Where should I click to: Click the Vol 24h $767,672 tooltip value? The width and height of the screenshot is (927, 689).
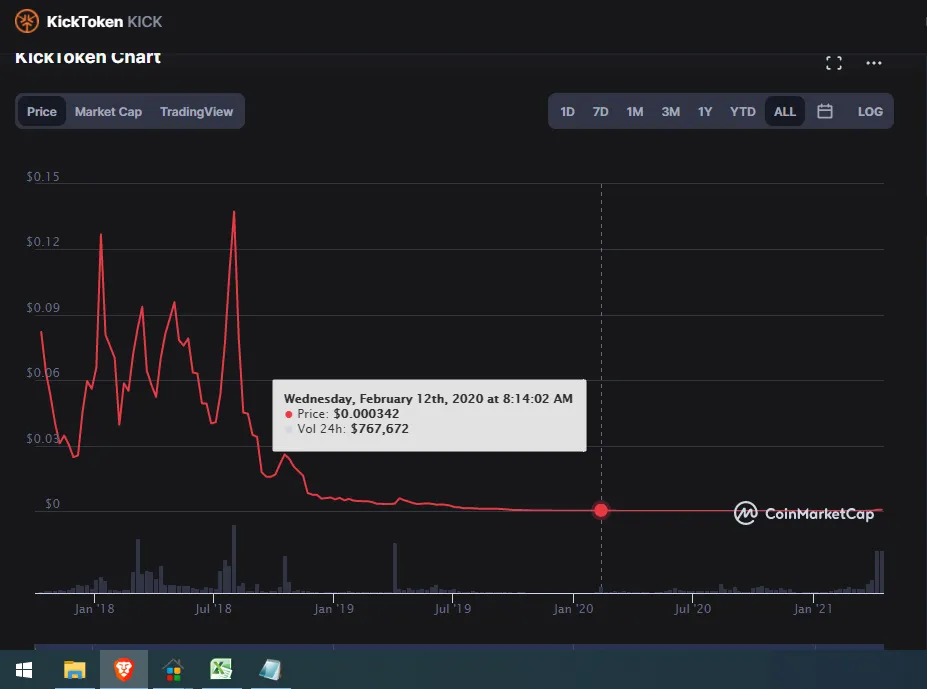tap(380, 429)
